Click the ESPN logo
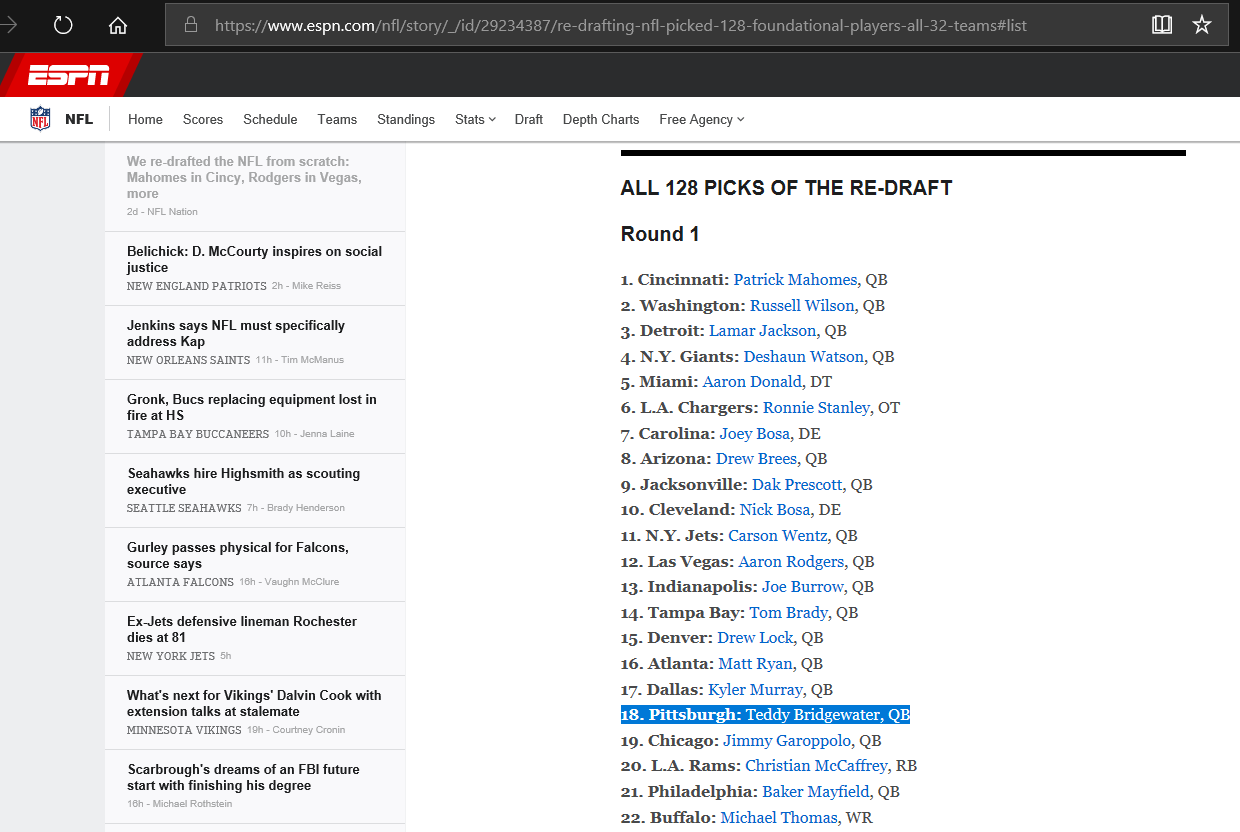The height and width of the screenshot is (832, 1240). [x=68, y=75]
